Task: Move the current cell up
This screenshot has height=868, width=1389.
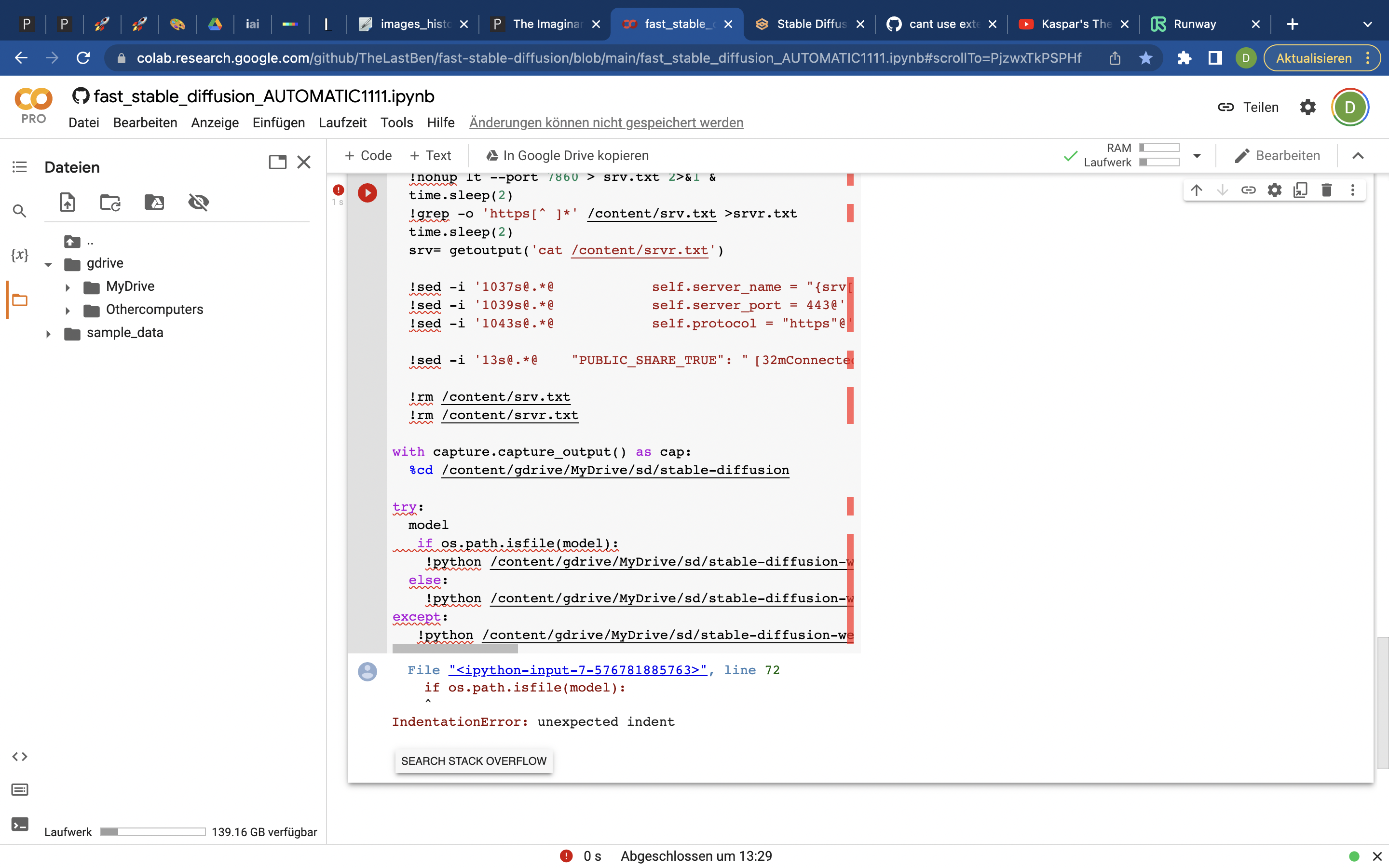Action: click(x=1197, y=190)
